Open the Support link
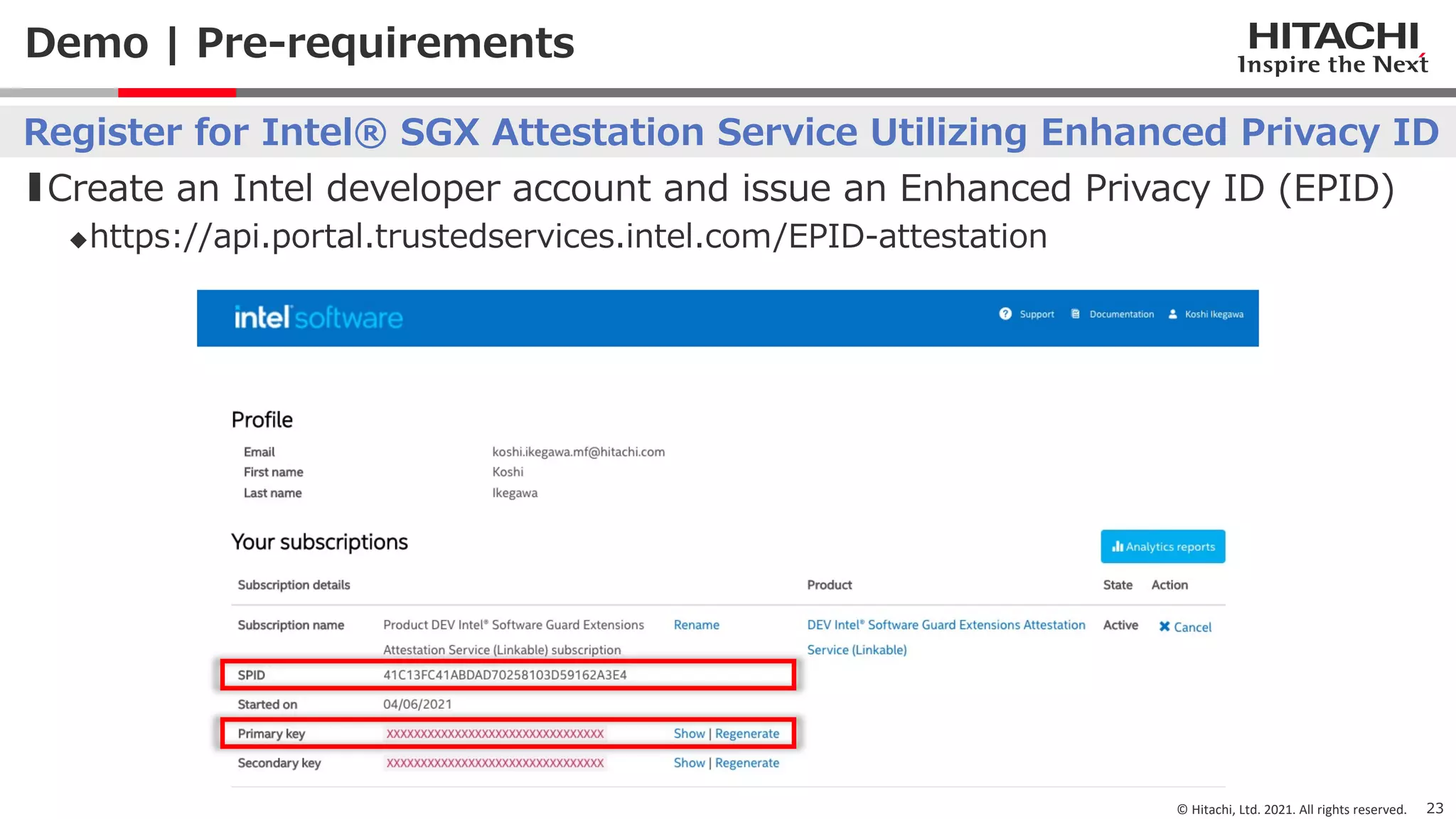The height and width of the screenshot is (819, 1456). pos(1037,314)
